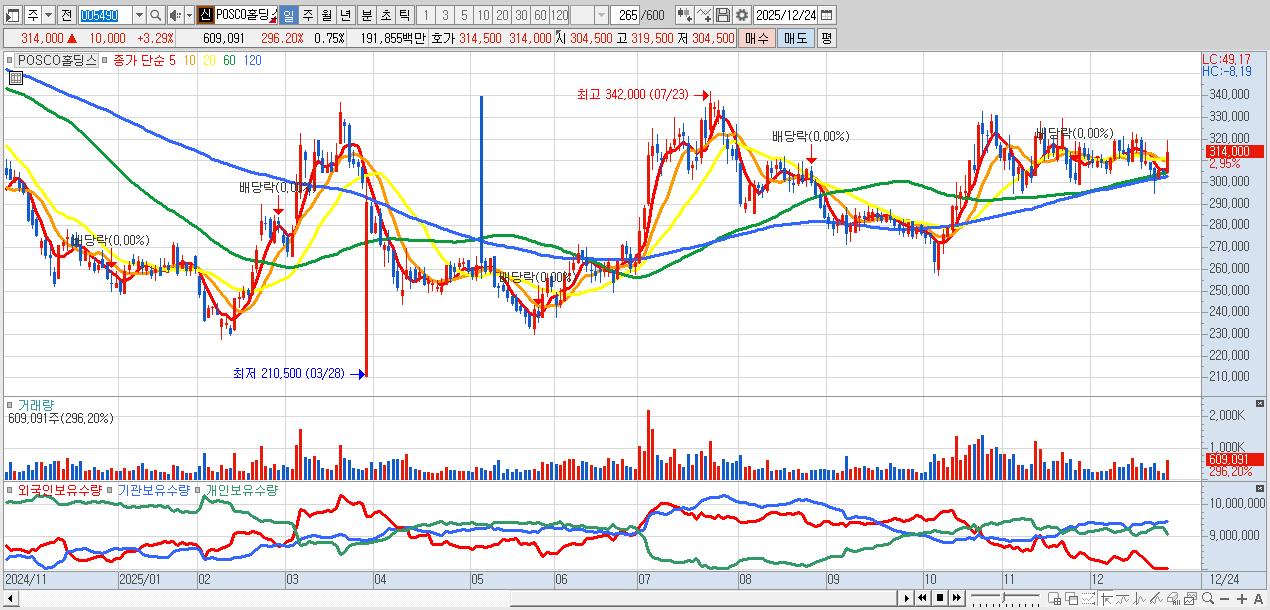This screenshot has width=1270, height=610.
Task: Click the text tool letter A icon
Action: click(x=1258, y=599)
